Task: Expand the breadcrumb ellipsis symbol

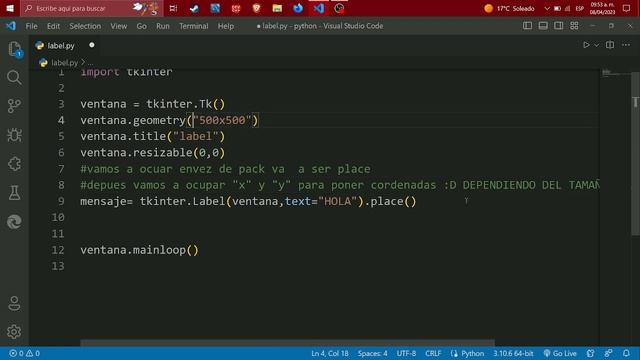Action: pyautogui.click(x=90, y=62)
